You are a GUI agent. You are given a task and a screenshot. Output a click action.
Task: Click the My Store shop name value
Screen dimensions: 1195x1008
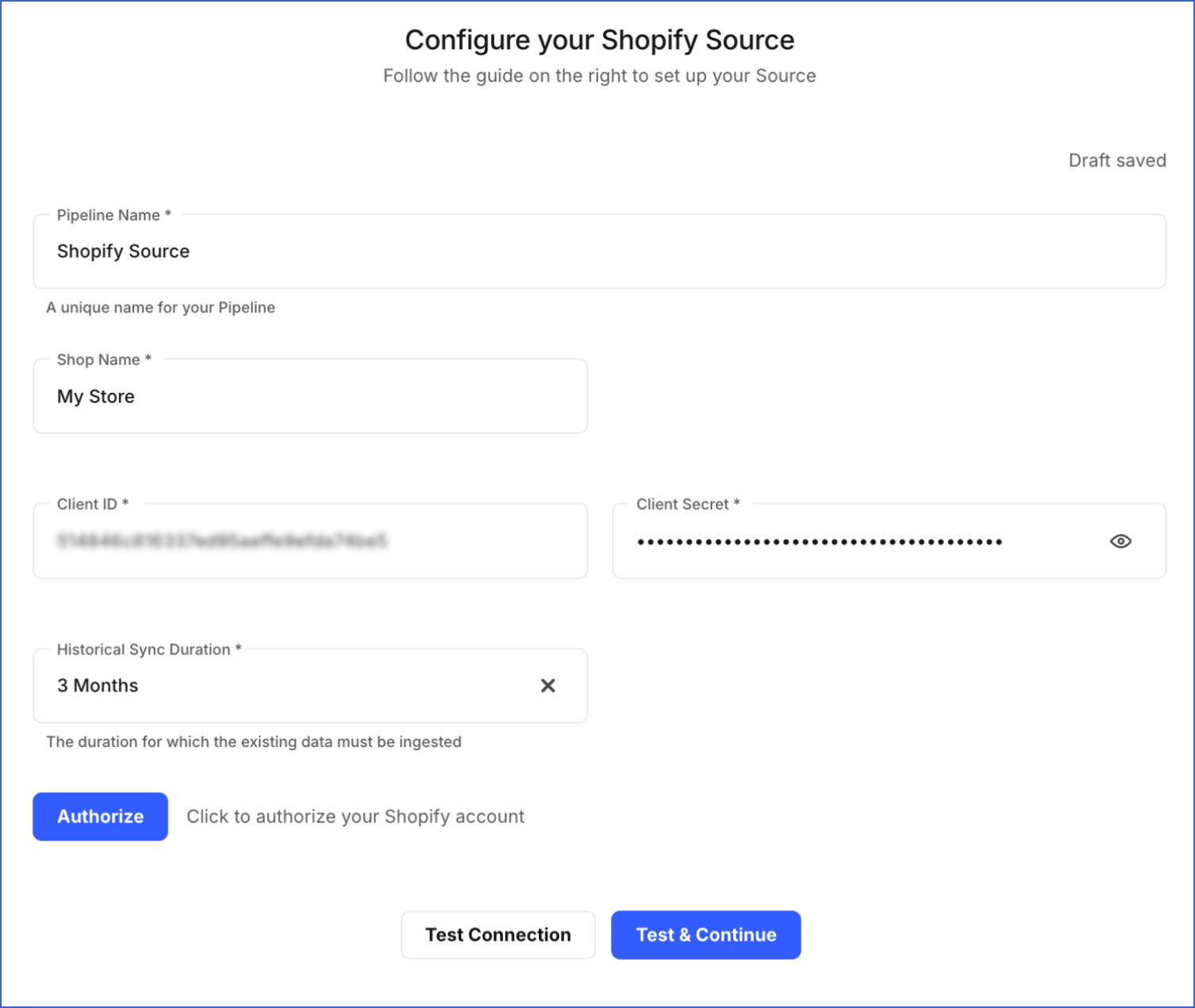(x=95, y=396)
